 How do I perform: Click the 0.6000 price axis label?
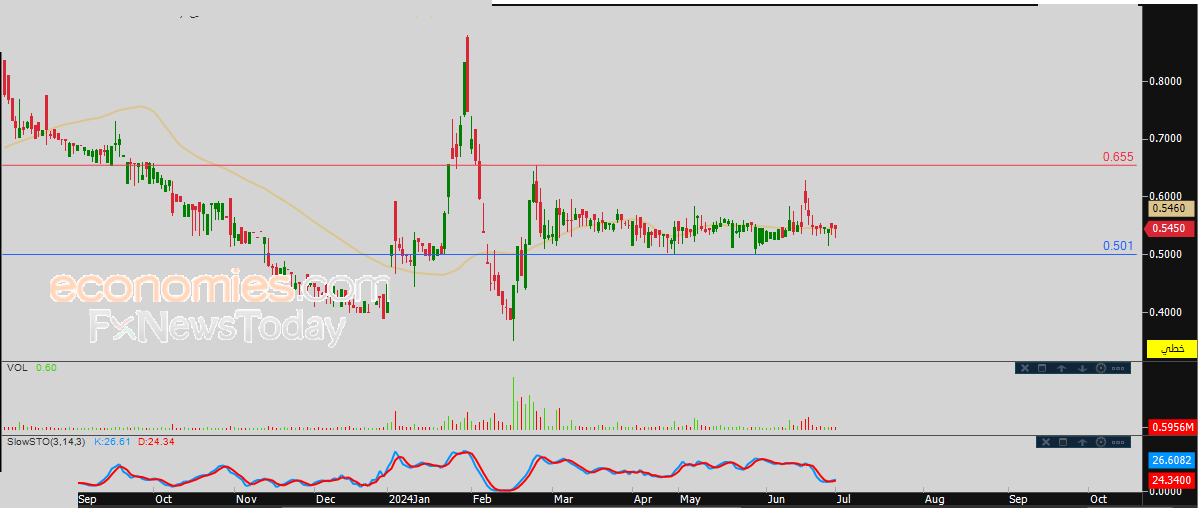1166,196
